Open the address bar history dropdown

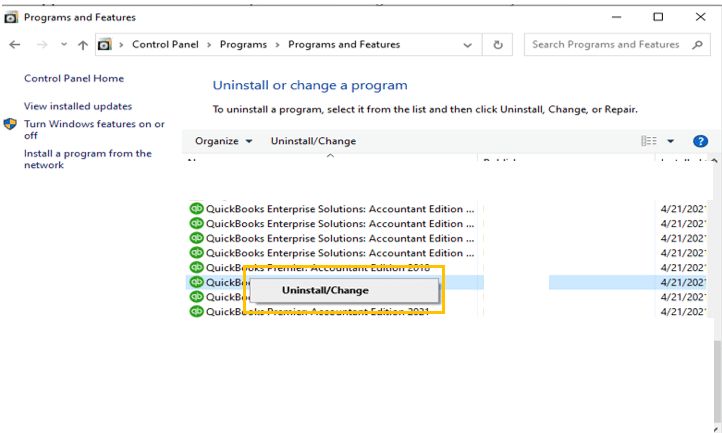click(468, 45)
